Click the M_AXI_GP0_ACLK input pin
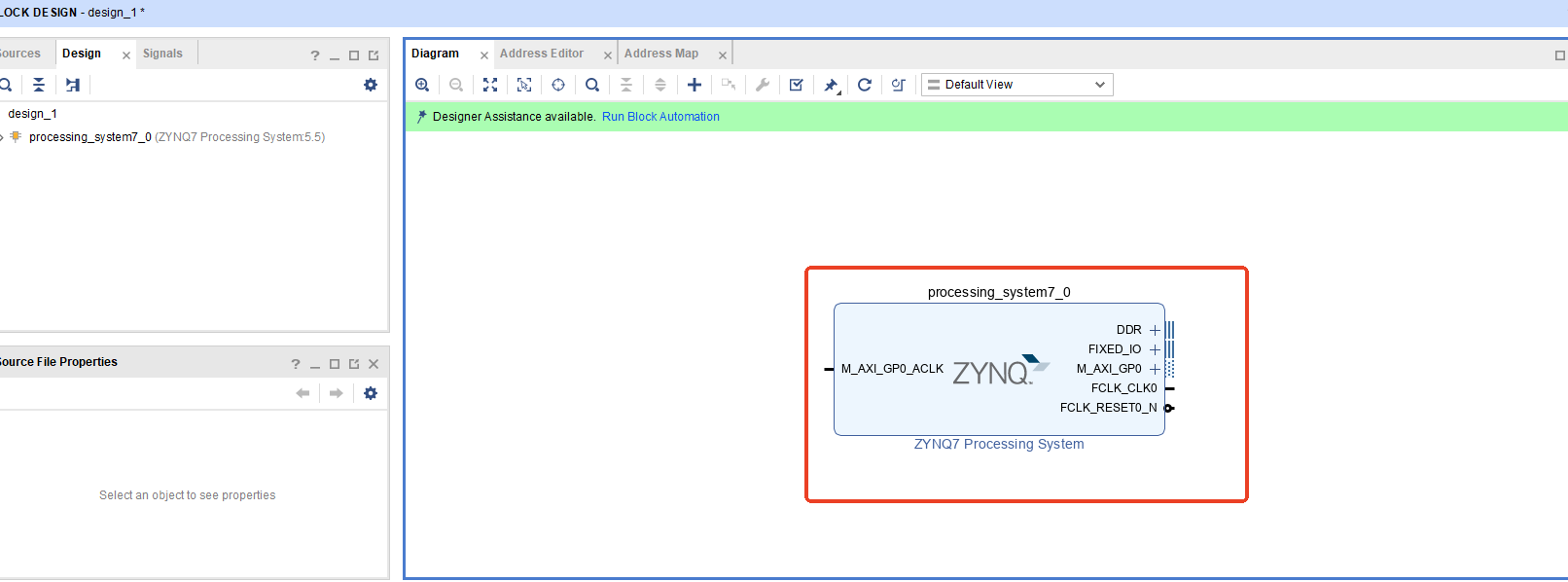This screenshot has width=1568, height=582. click(x=829, y=369)
